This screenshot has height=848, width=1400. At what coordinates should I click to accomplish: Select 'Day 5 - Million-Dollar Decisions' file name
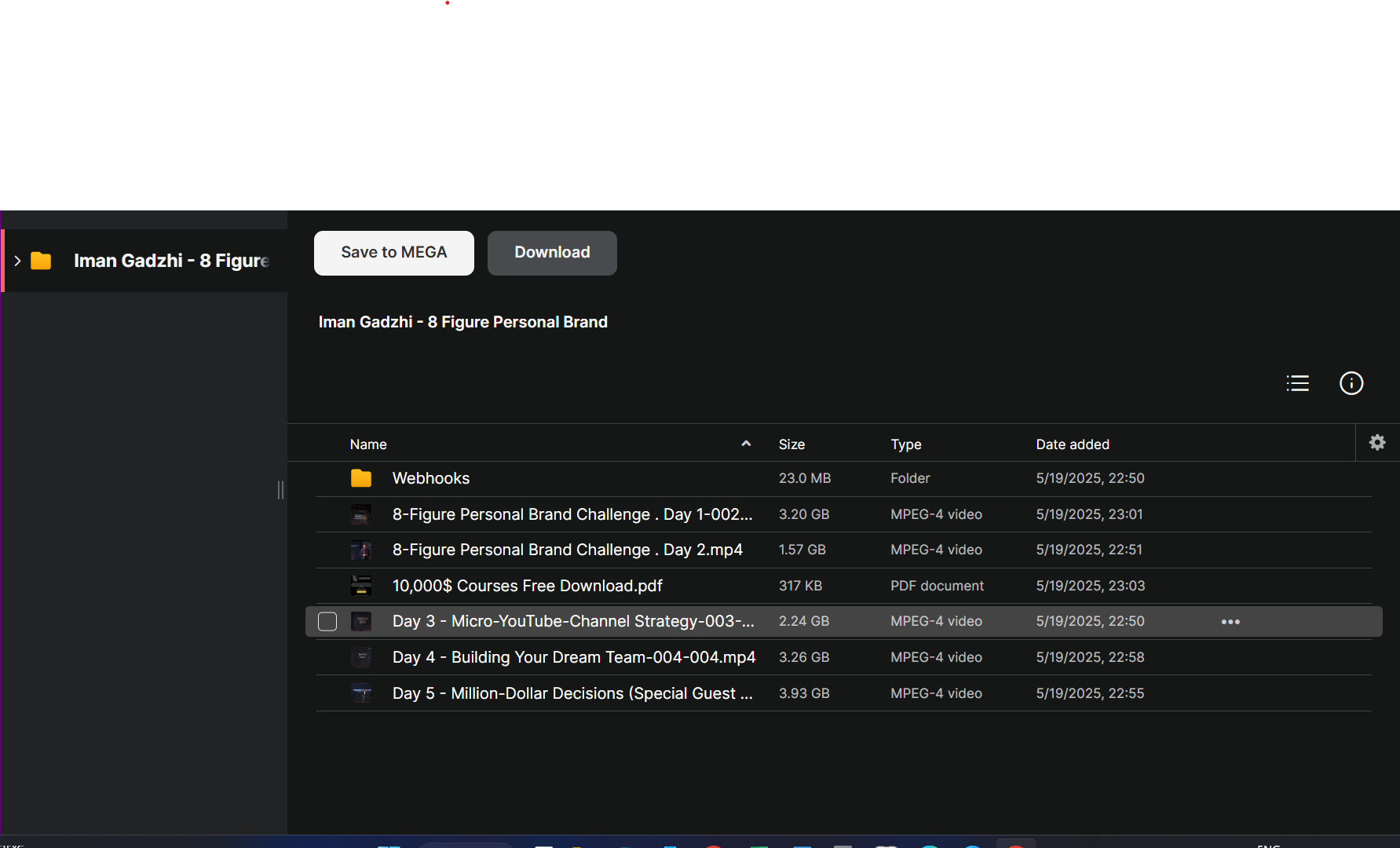click(x=572, y=693)
